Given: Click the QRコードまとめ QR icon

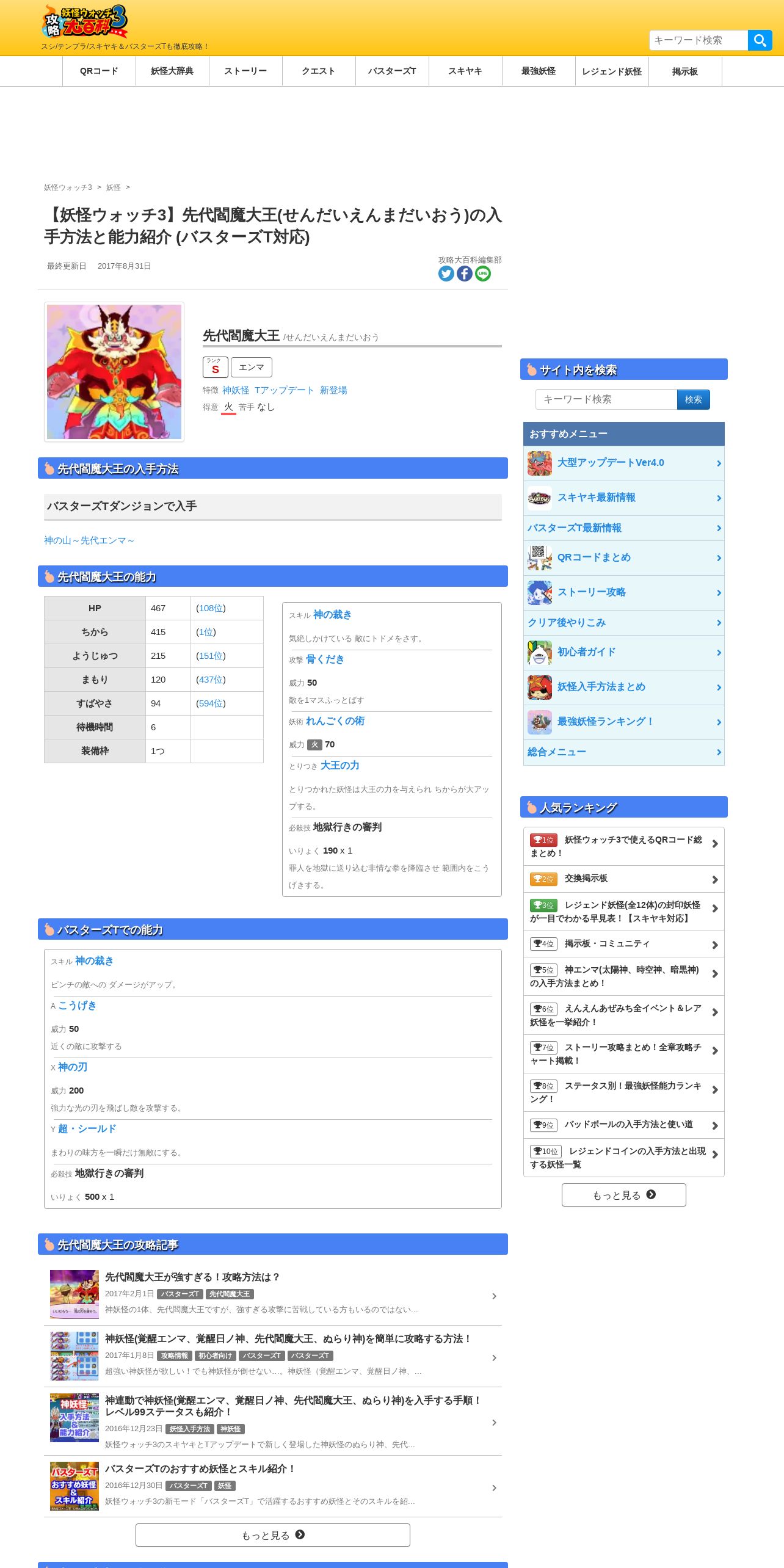Looking at the screenshot, I should click(x=540, y=558).
